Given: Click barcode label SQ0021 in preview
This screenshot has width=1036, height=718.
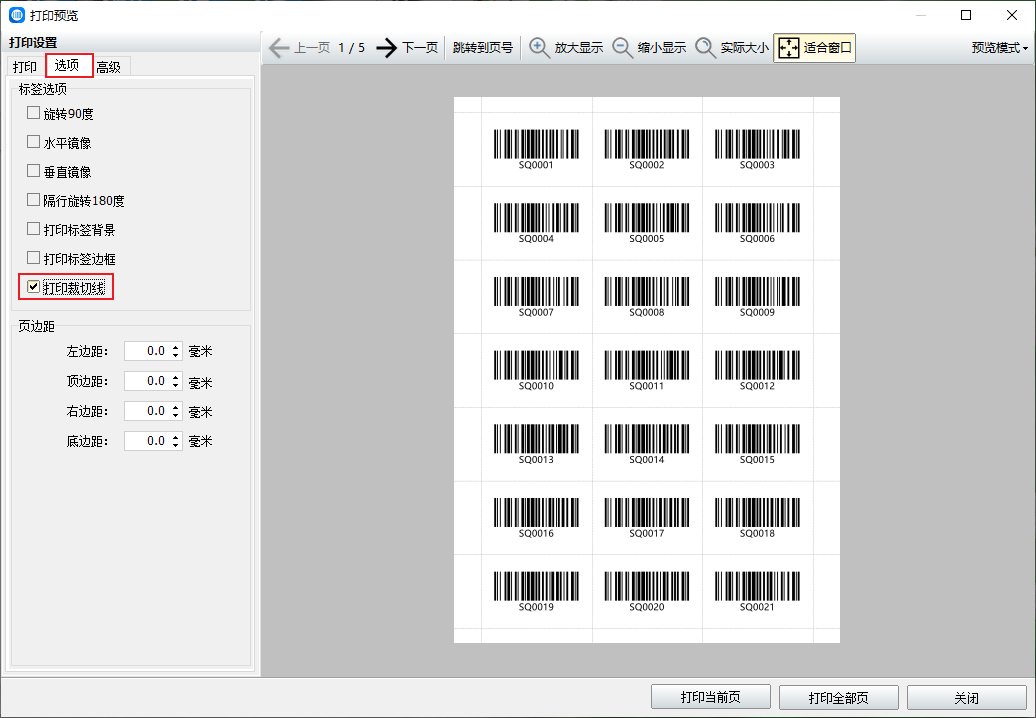Looking at the screenshot, I should tap(757, 592).
